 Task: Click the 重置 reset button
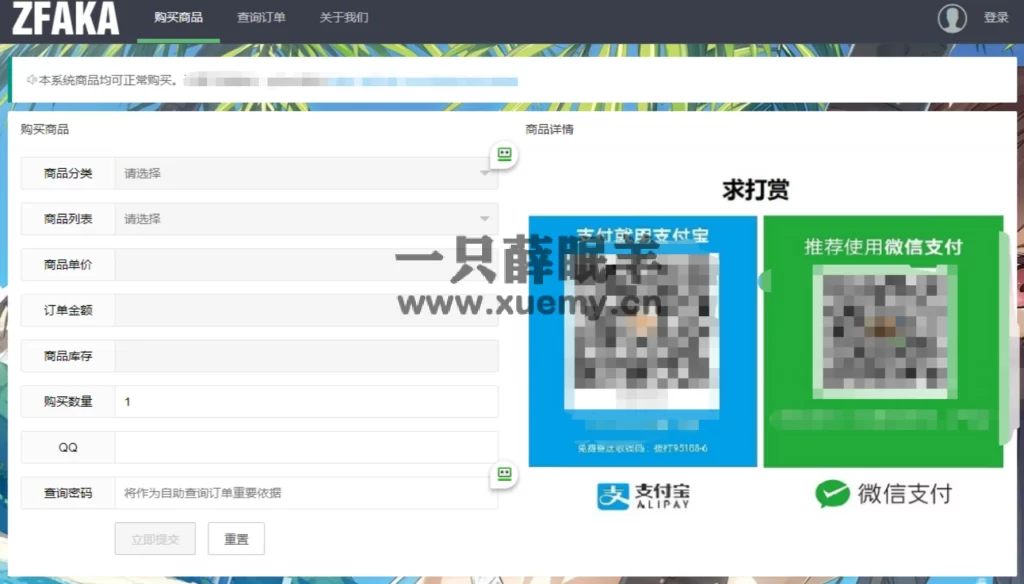pos(236,539)
